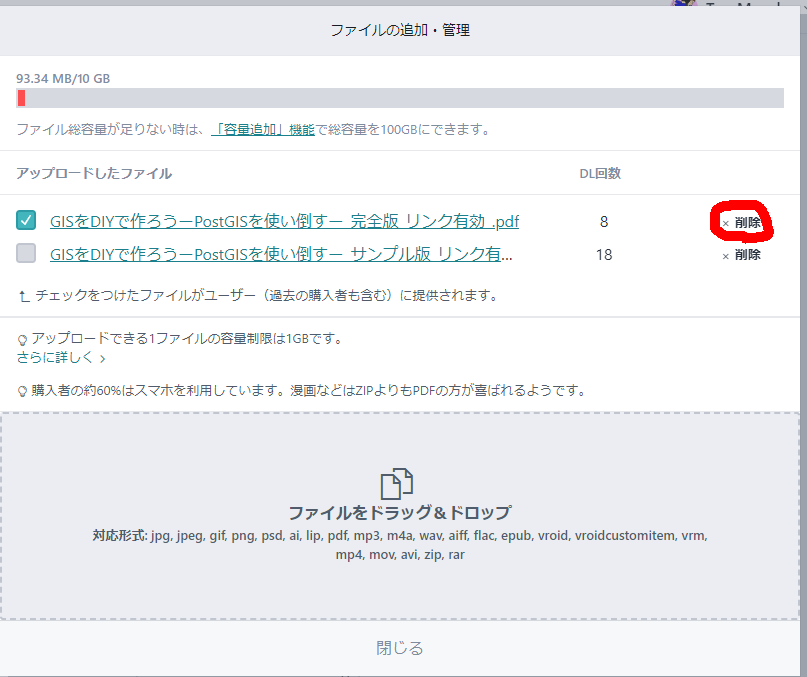The height and width of the screenshot is (677, 807).
Task: Click the up arrow icon beside the チェックをつけたファイル note
Action: pos(23,296)
